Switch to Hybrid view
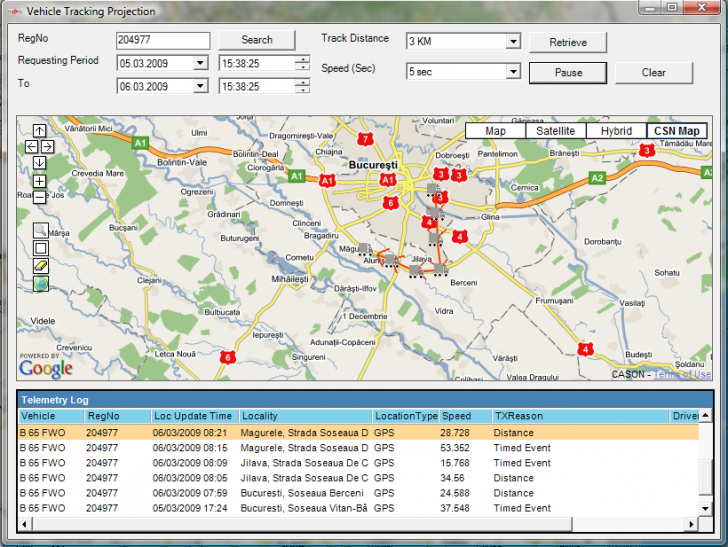The width and height of the screenshot is (728, 547). click(x=616, y=131)
